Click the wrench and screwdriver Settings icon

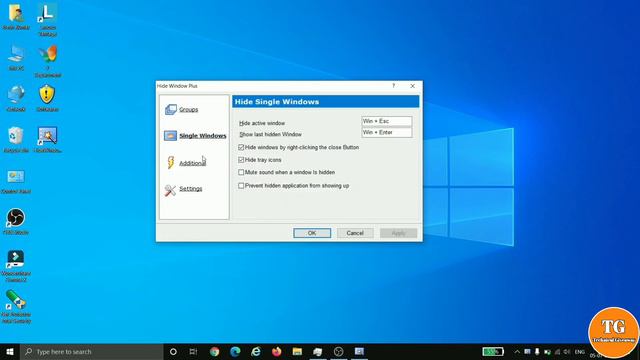(x=170, y=190)
